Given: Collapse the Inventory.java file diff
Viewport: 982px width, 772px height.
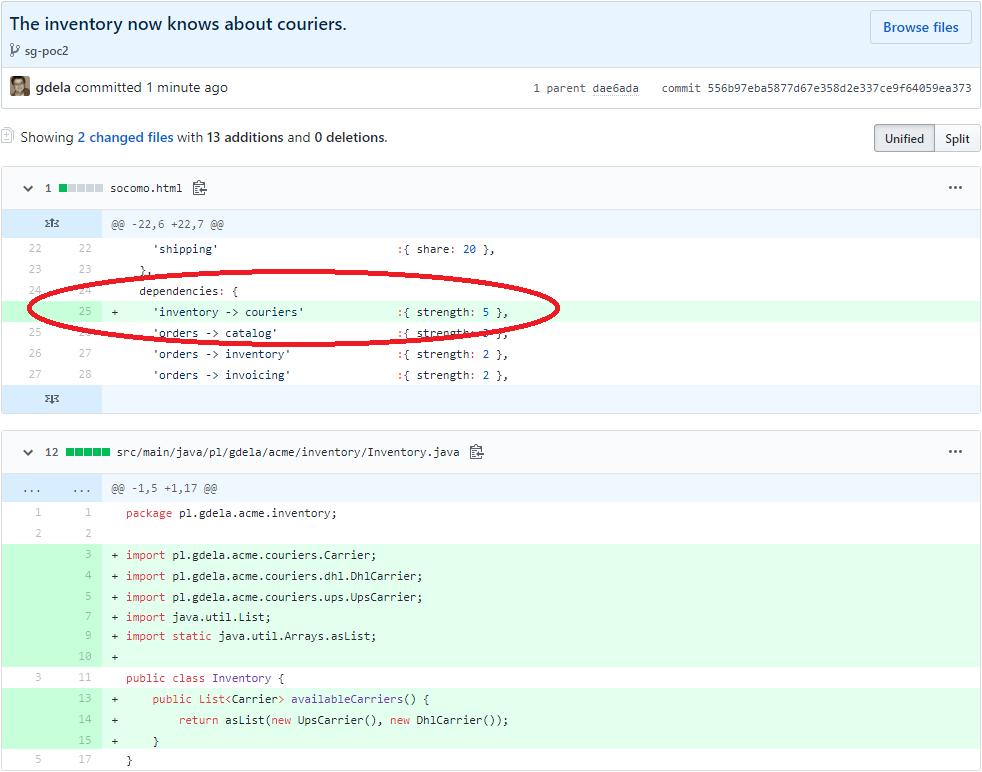Looking at the screenshot, I should coord(28,451).
